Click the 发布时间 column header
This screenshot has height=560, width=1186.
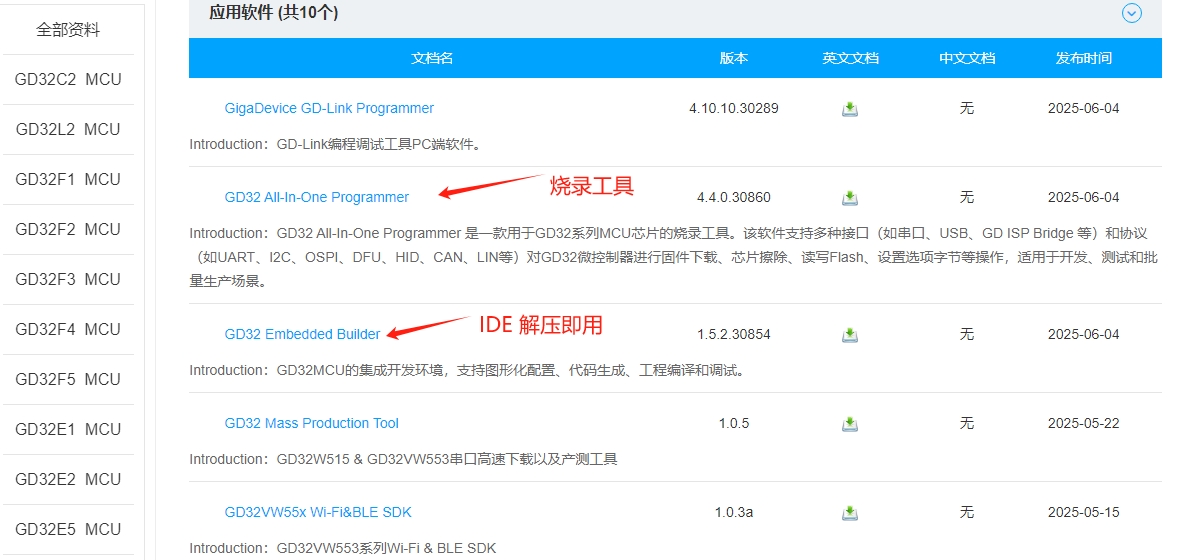click(x=1083, y=58)
